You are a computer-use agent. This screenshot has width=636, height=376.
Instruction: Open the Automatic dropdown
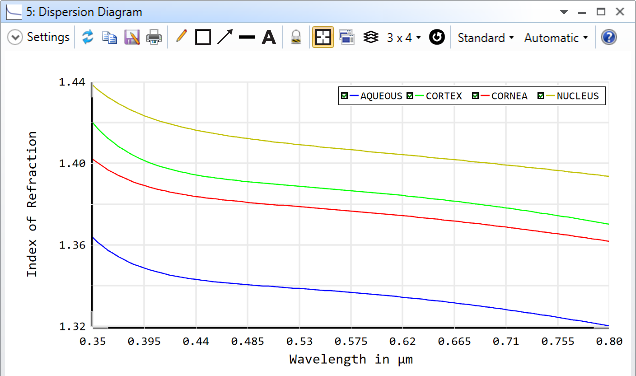[556, 38]
